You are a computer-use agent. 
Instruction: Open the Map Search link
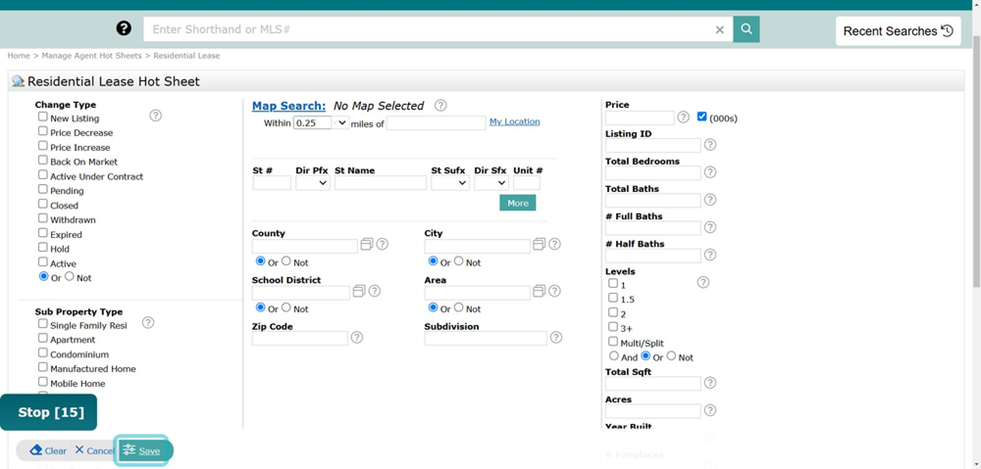coord(288,106)
